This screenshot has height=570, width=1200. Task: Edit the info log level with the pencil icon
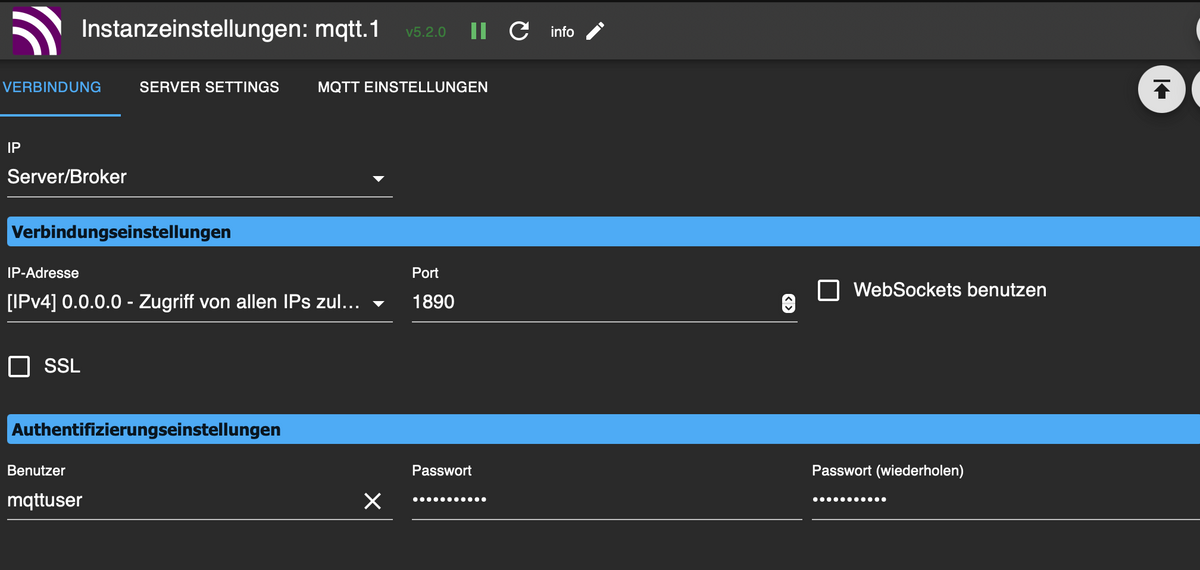[595, 31]
